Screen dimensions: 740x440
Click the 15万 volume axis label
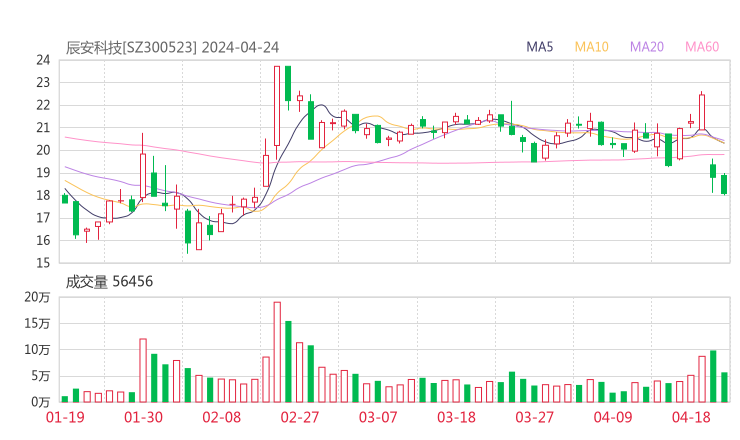coord(37,323)
